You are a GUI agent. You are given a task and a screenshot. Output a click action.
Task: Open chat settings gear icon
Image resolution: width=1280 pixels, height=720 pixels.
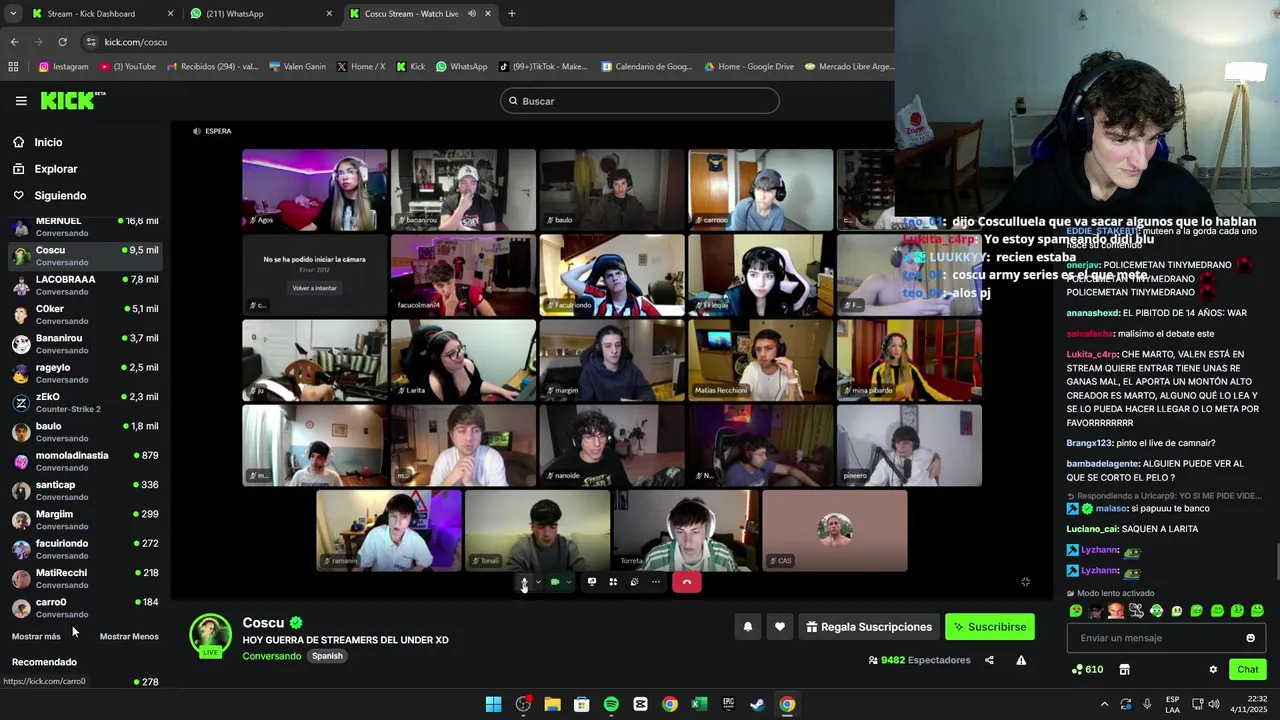pos(1213,669)
